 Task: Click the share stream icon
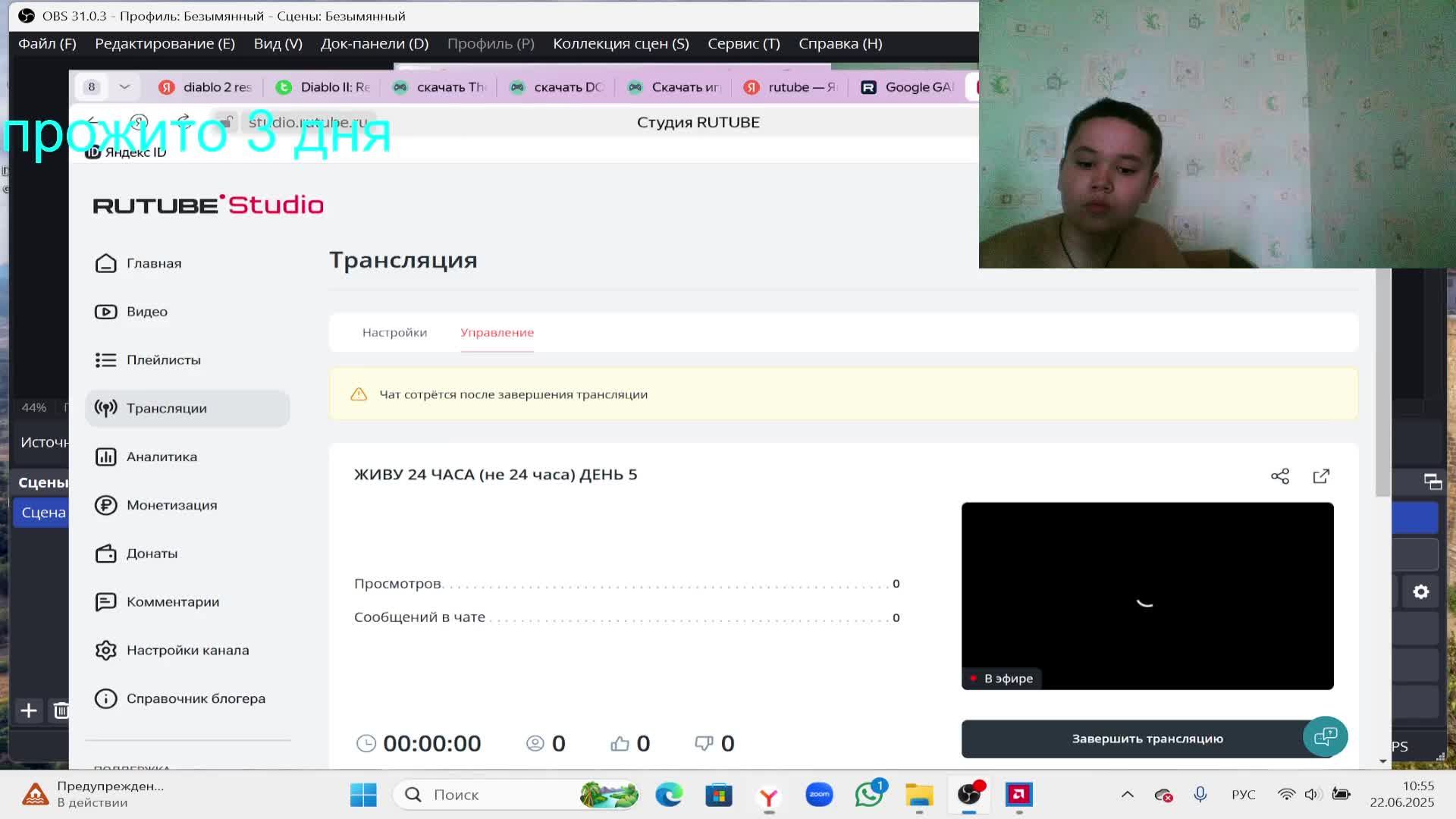[1280, 476]
